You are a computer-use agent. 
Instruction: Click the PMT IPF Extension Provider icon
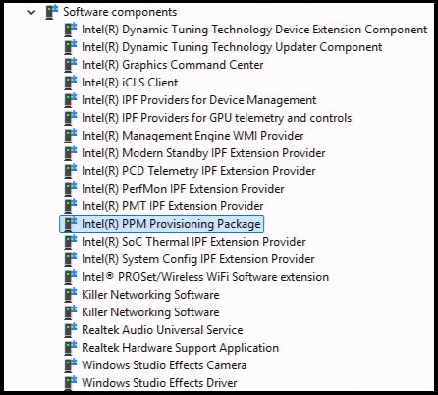pyautogui.click(x=71, y=206)
